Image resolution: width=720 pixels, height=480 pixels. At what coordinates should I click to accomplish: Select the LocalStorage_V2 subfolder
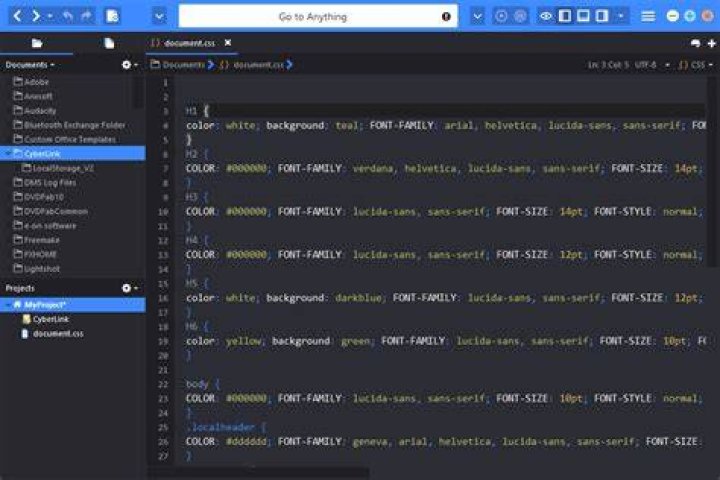tap(58, 168)
